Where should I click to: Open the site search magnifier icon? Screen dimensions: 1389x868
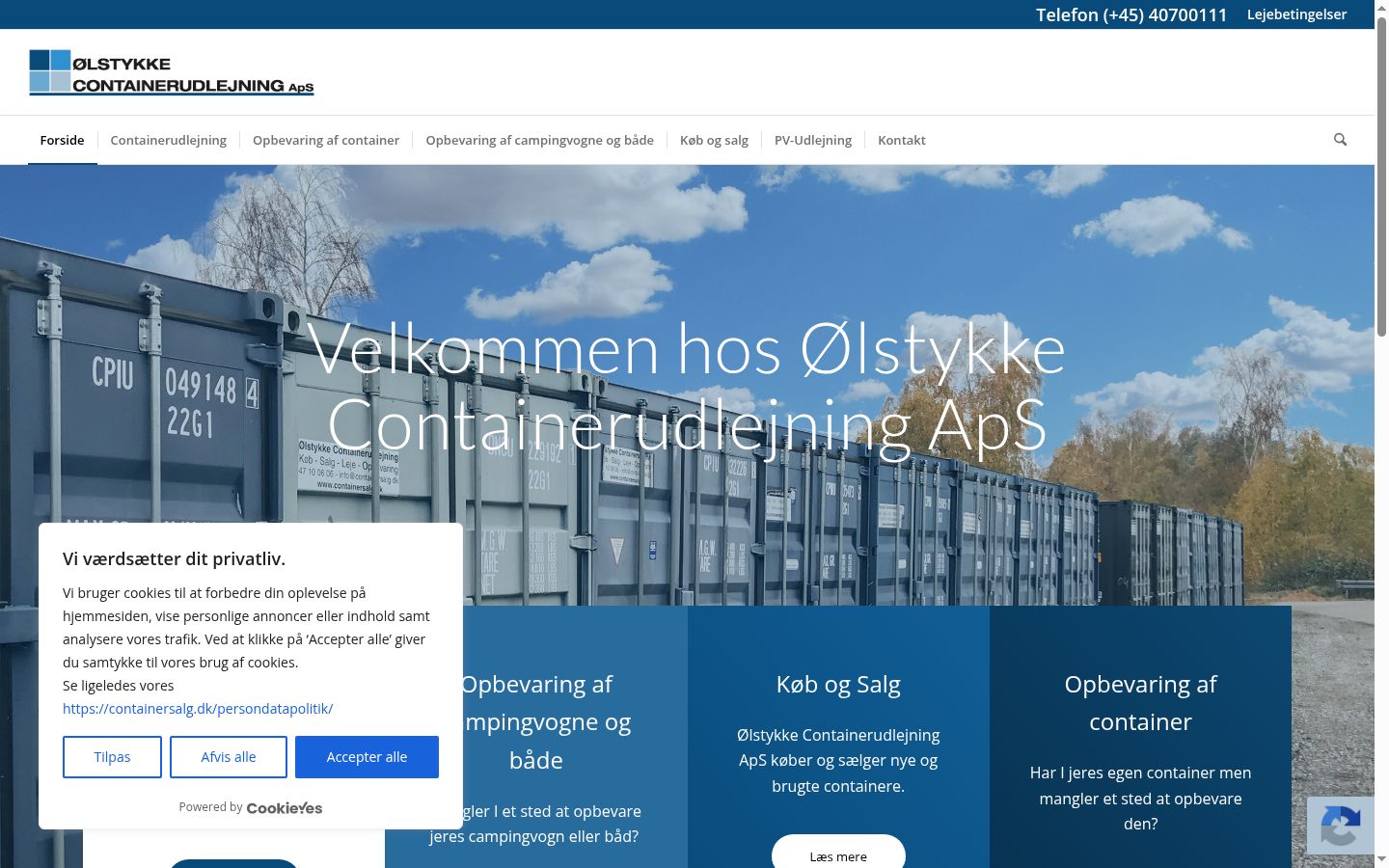click(x=1340, y=140)
